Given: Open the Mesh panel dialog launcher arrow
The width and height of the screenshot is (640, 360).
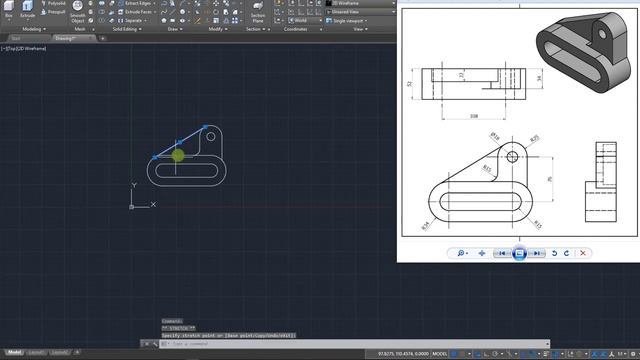Looking at the screenshot, I should pos(93,29).
